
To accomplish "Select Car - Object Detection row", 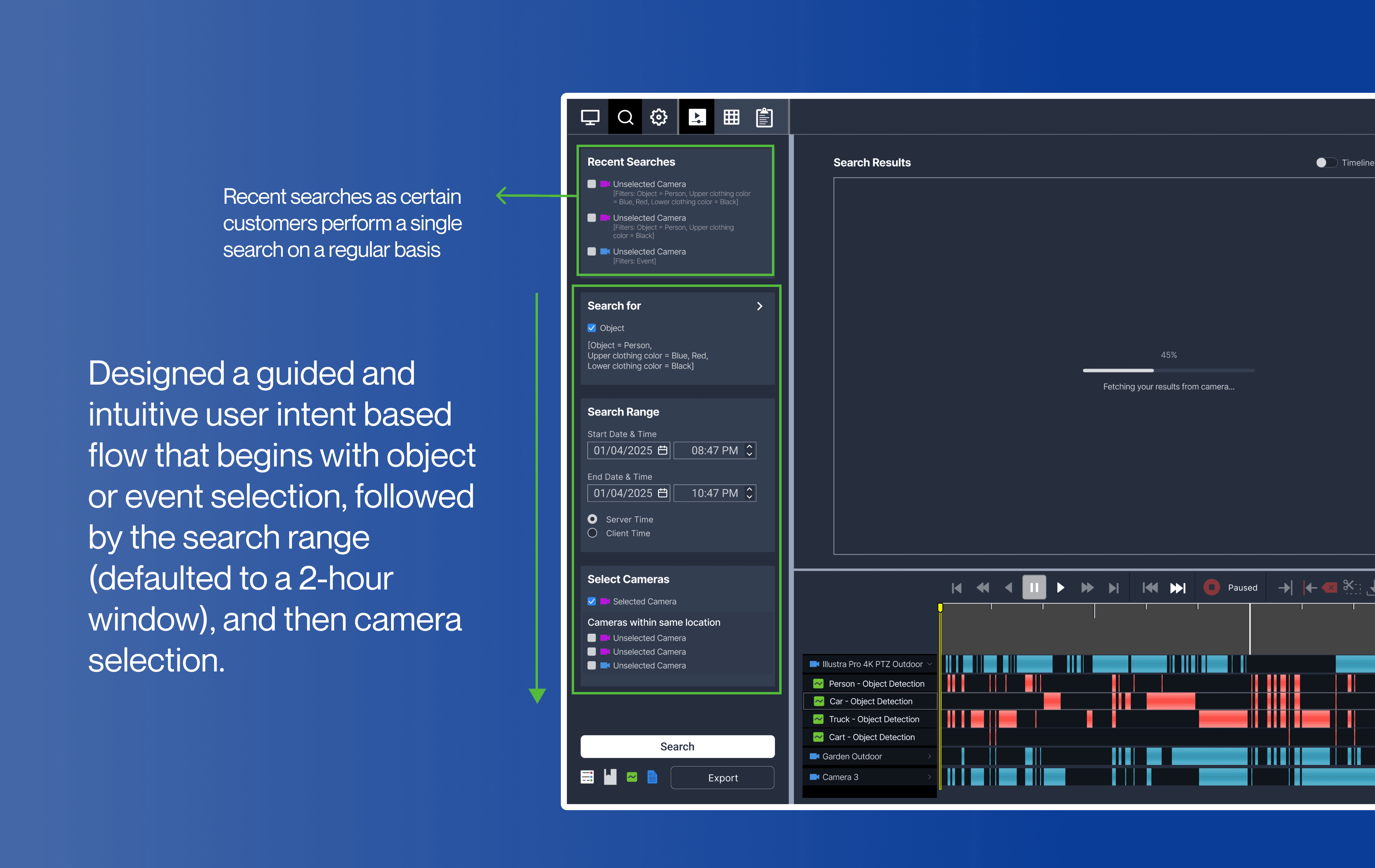I will click(x=870, y=701).
